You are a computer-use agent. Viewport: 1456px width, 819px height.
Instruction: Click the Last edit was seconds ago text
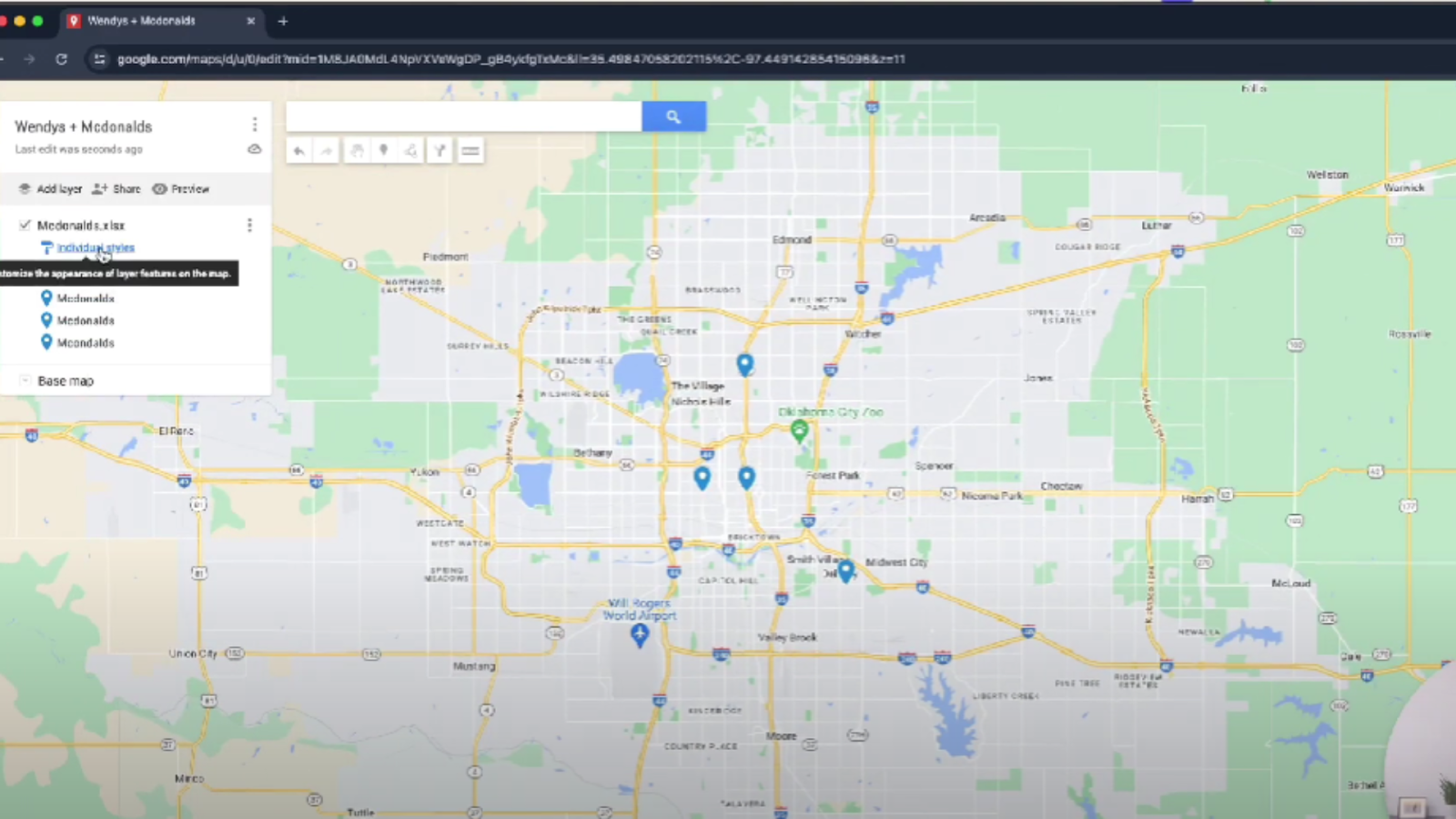point(78,149)
